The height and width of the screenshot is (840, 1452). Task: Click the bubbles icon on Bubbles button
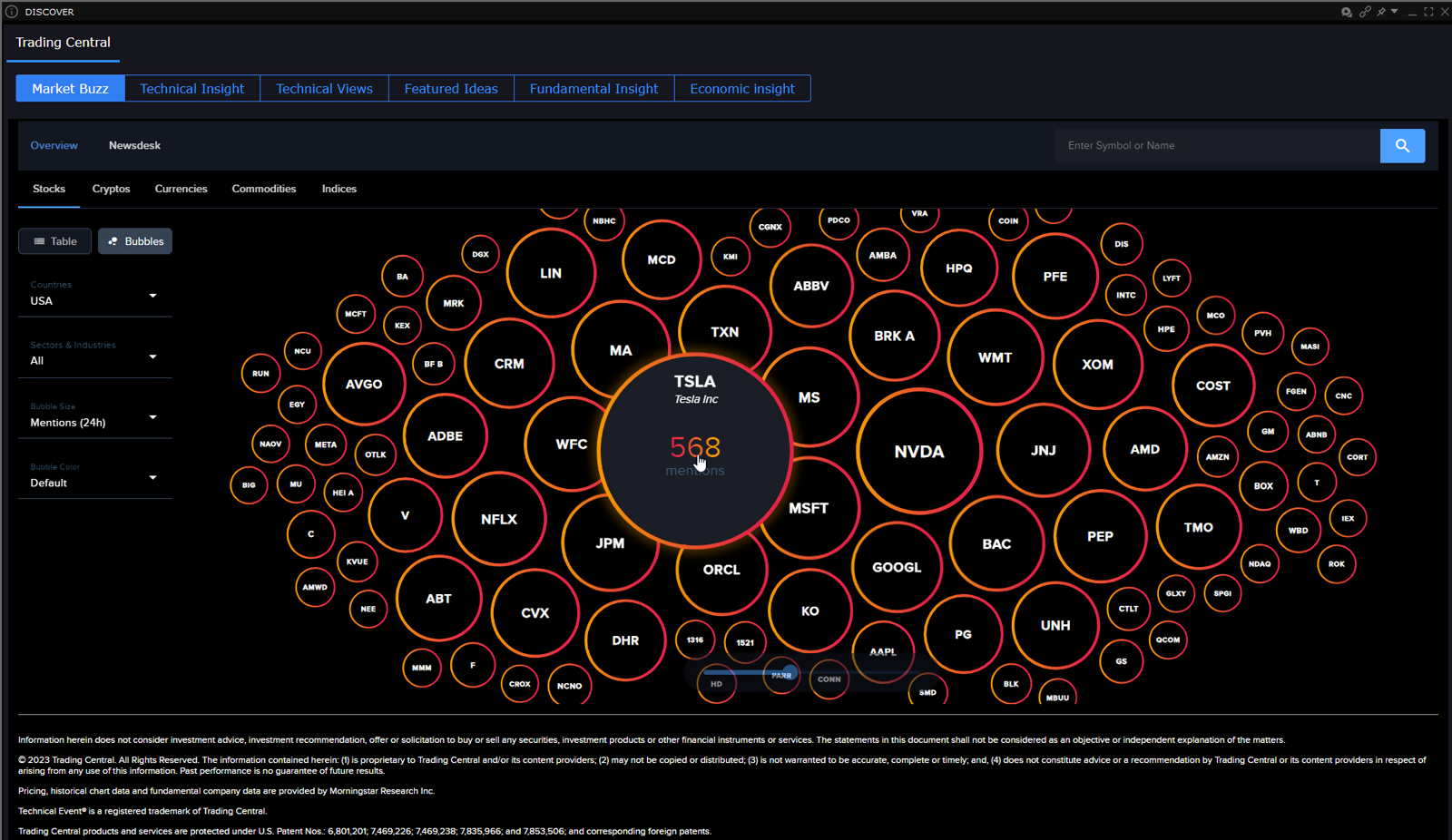tap(113, 241)
